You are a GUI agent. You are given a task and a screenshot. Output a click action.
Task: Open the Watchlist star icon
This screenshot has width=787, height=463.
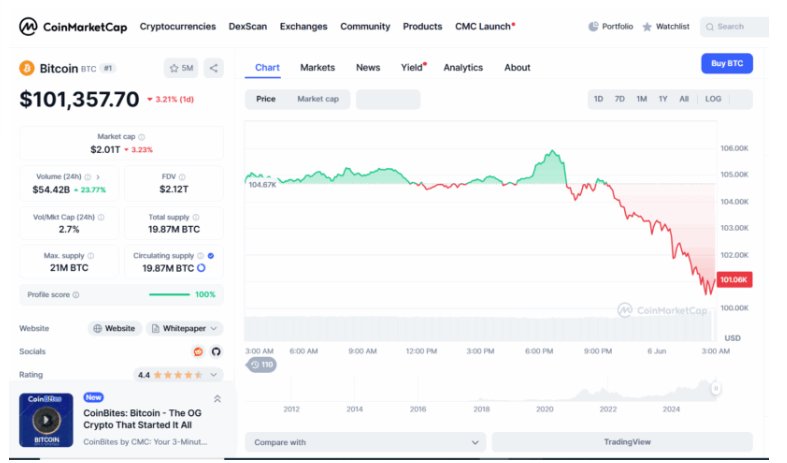tap(647, 27)
